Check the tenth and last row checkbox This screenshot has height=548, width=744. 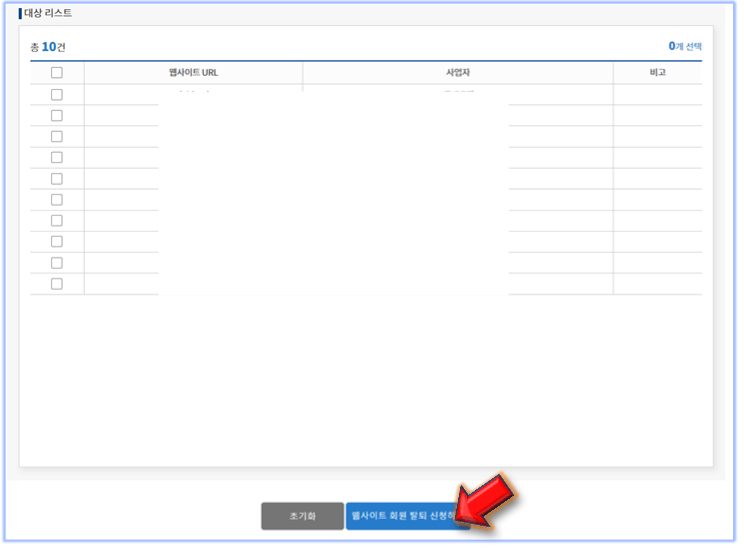[x=57, y=284]
